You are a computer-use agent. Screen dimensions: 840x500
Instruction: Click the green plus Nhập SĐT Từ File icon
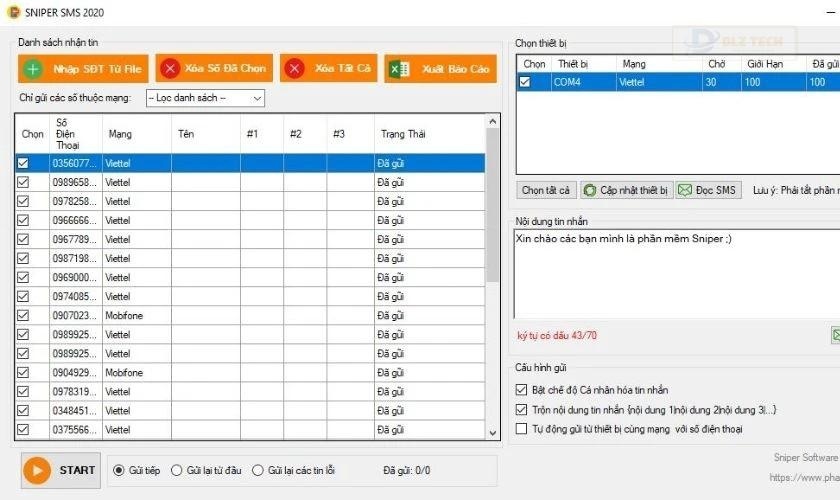[33, 69]
